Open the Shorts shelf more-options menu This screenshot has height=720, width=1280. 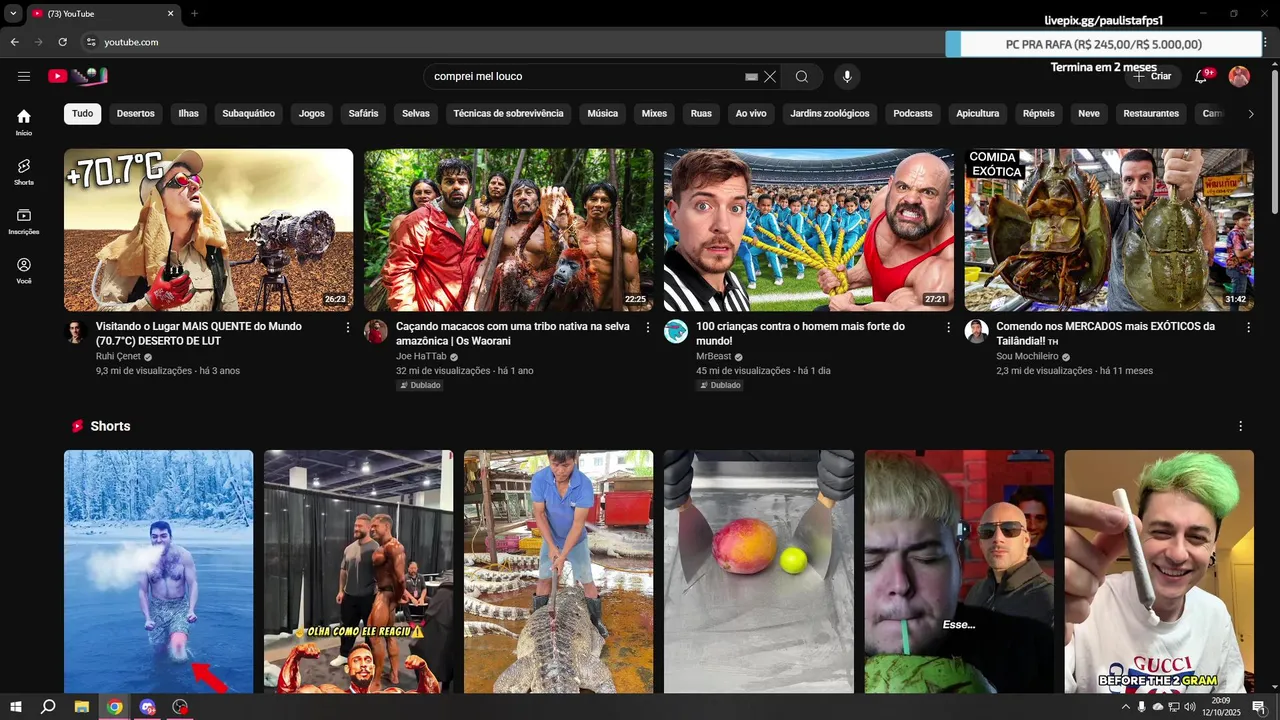pos(1241,426)
